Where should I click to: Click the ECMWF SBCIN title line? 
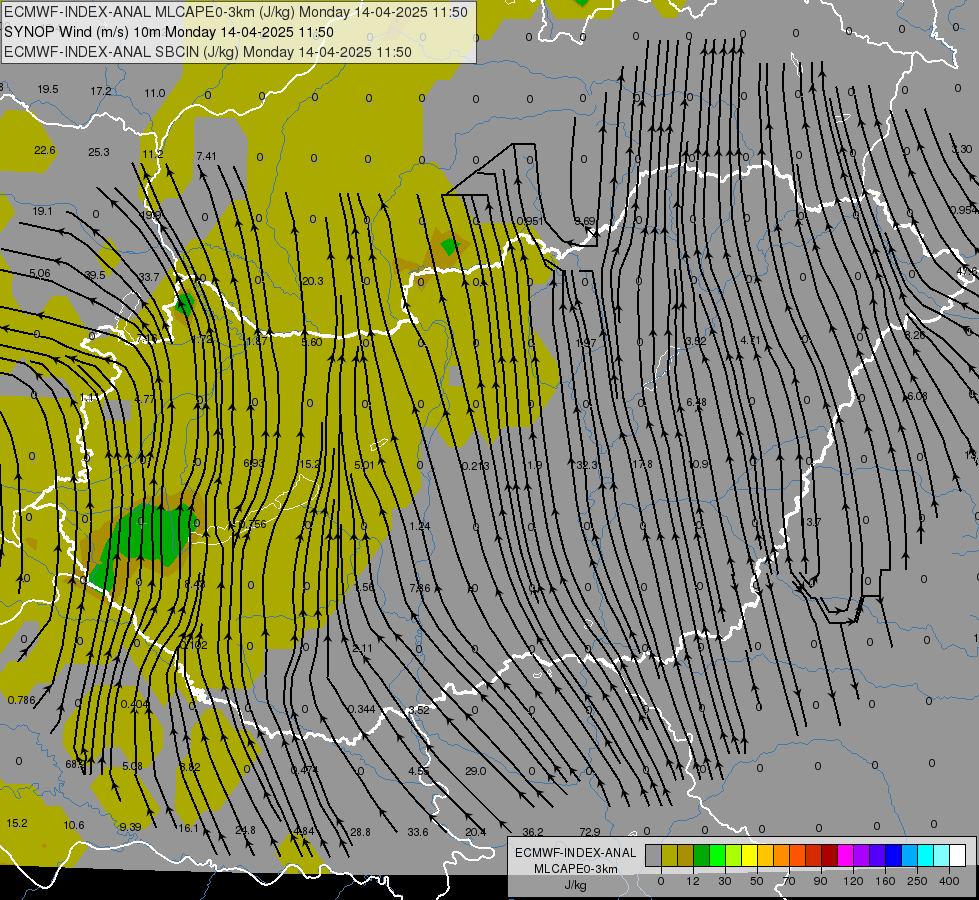208,52
